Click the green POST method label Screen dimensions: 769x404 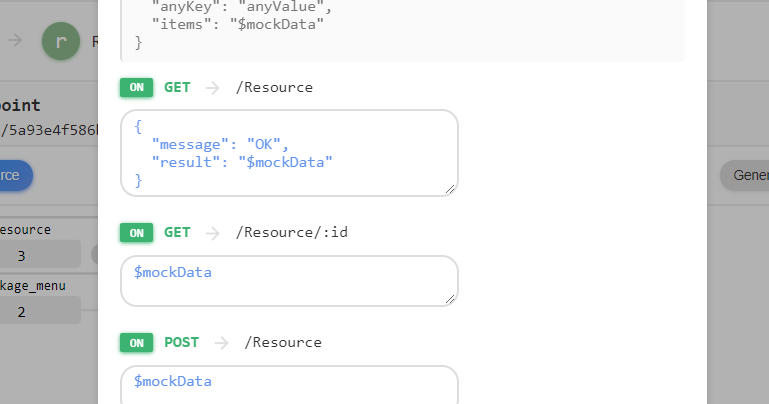181,342
